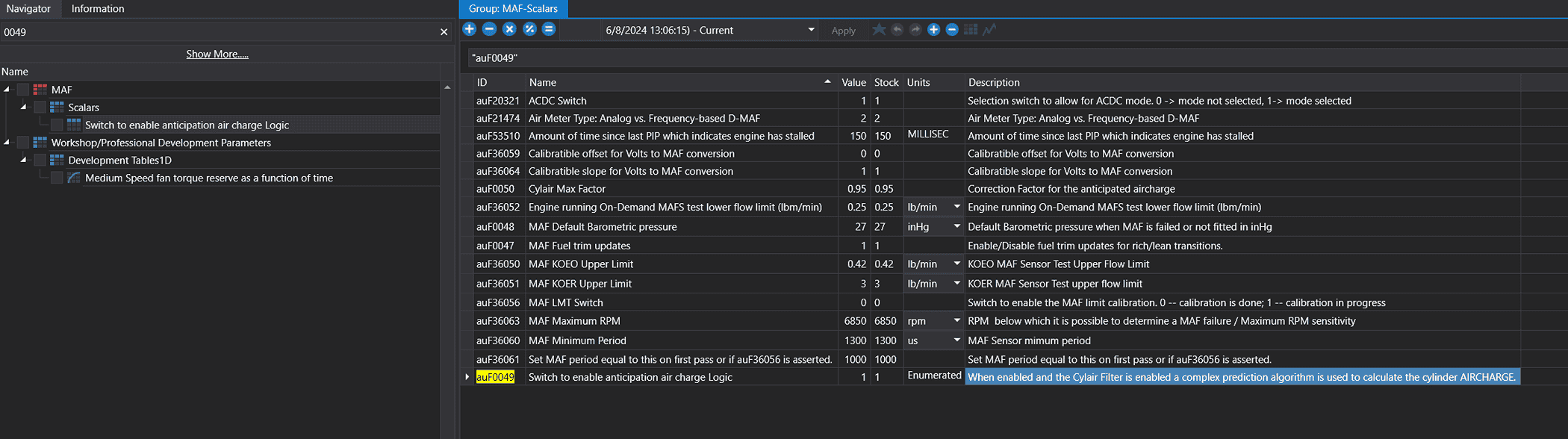
Task: Click the Value cell 150 for auF53510
Action: pyautogui.click(x=853, y=136)
